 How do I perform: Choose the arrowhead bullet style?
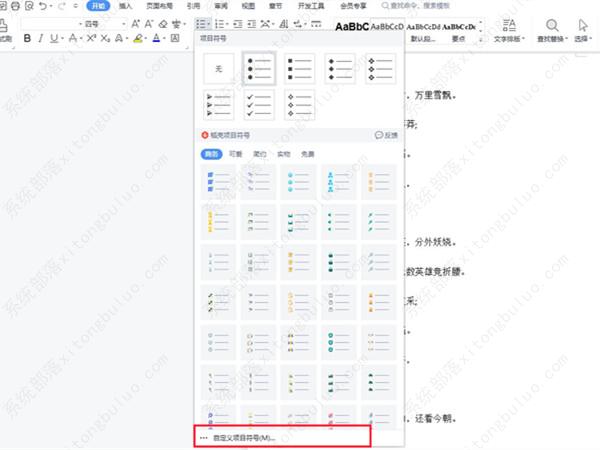click(219, 105)
